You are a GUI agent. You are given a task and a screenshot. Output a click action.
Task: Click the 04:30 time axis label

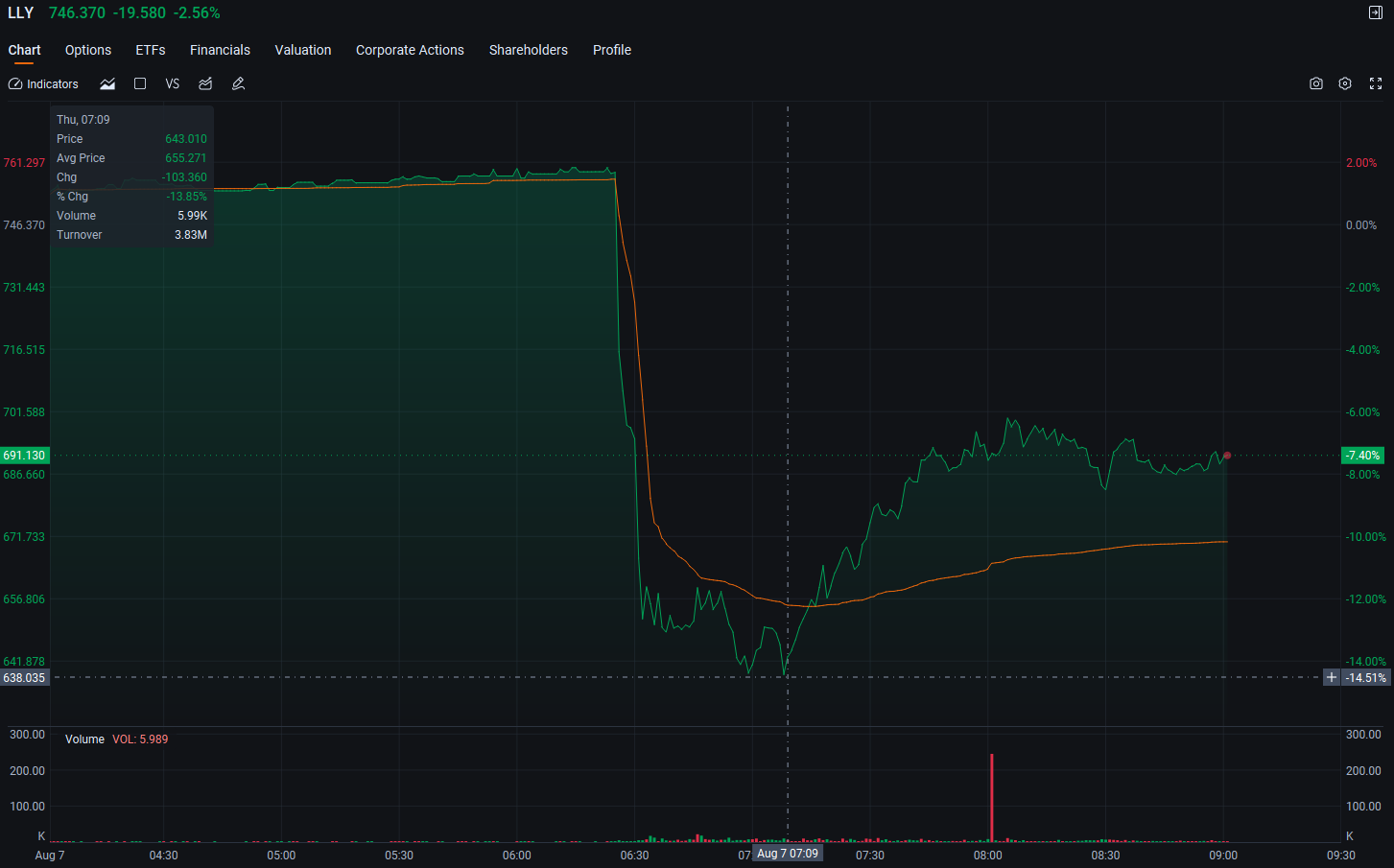pos(164,856)
